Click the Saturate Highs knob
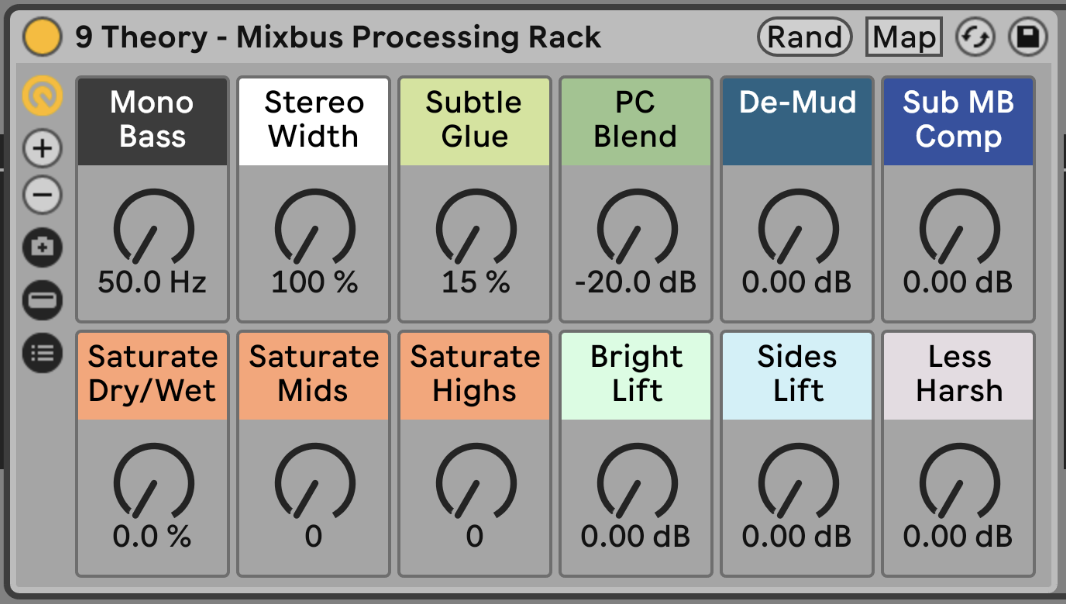1066x604 pixels. click(475, 482)
